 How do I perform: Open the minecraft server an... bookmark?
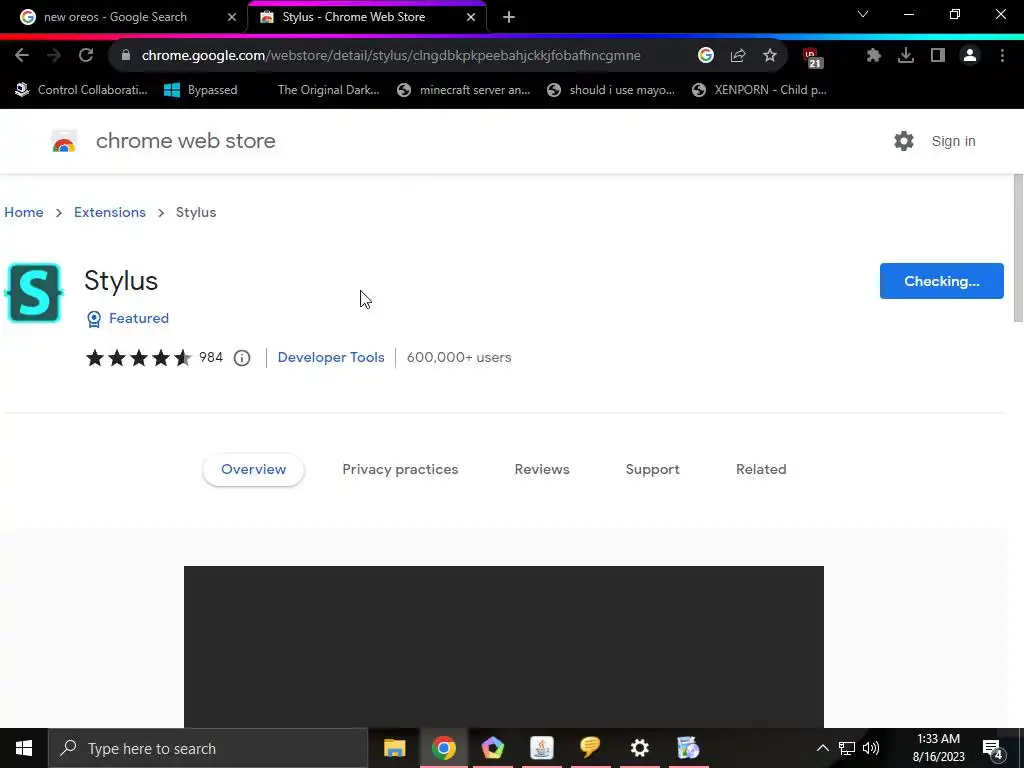point(464,90)
